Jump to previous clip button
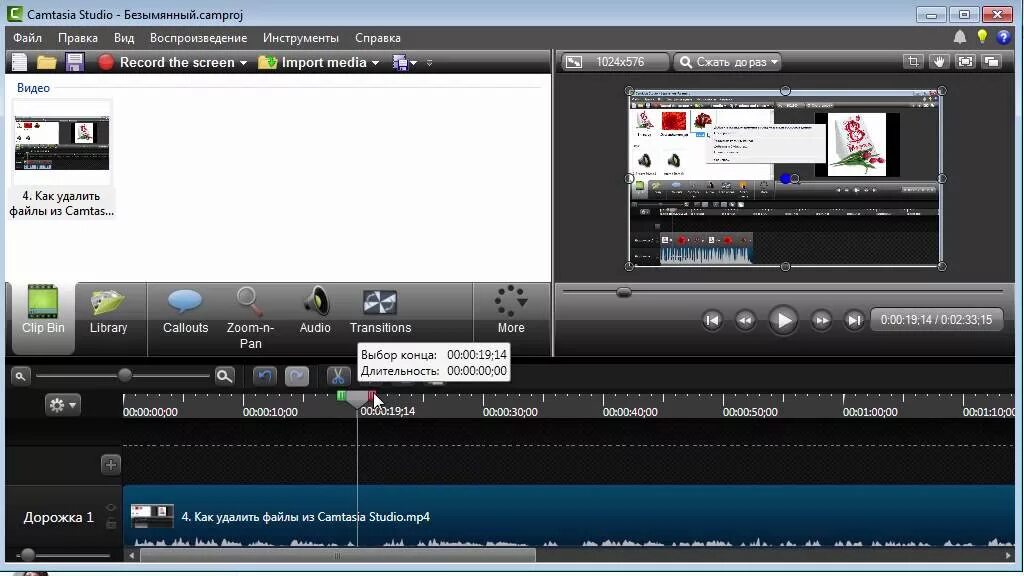 (x=712, y=320)
